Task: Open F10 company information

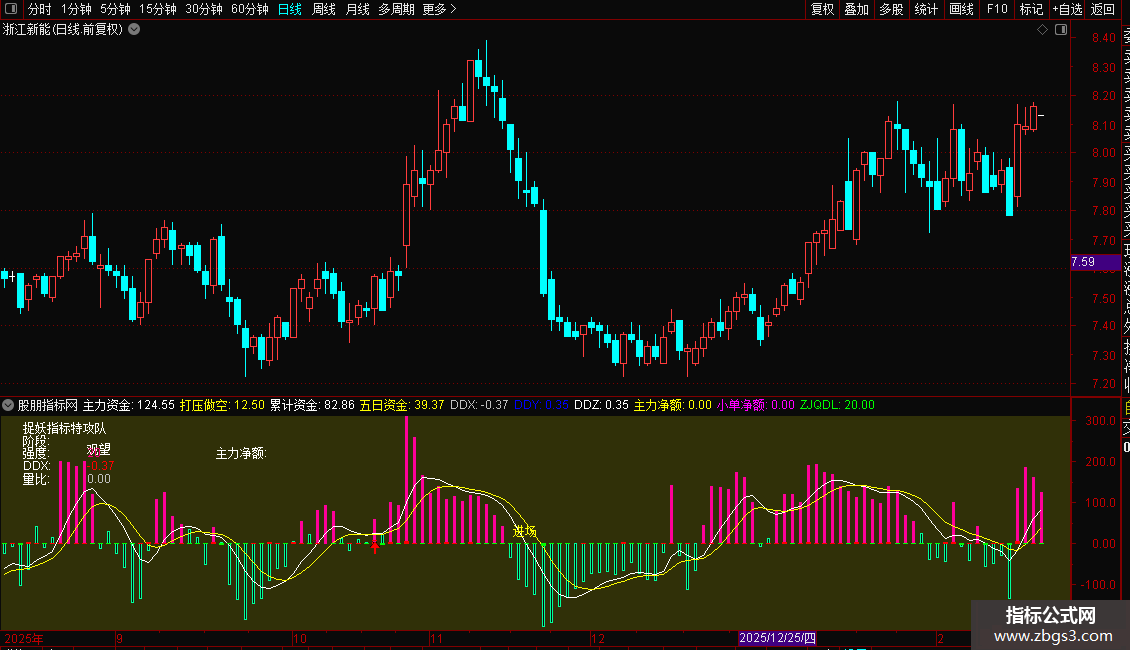Action: point(997,9)
